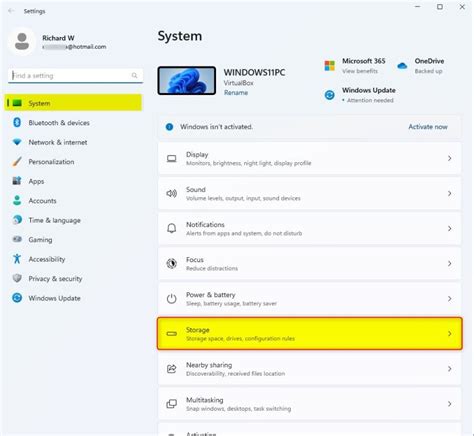Click the Gaming controller icon
The height and width of the screenshot is (436, 474).
(x=17, y=239)
